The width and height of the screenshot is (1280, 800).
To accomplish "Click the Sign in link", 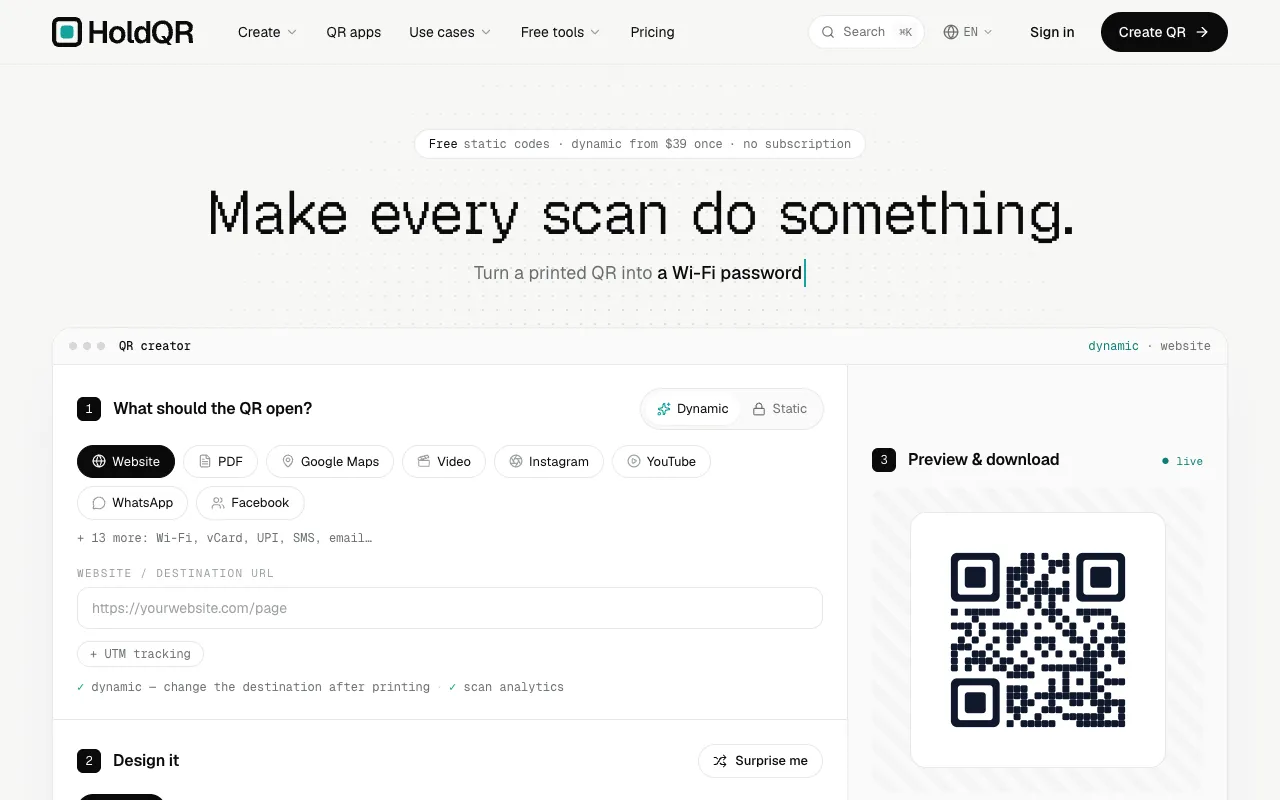I will (x=1052, y=32).
